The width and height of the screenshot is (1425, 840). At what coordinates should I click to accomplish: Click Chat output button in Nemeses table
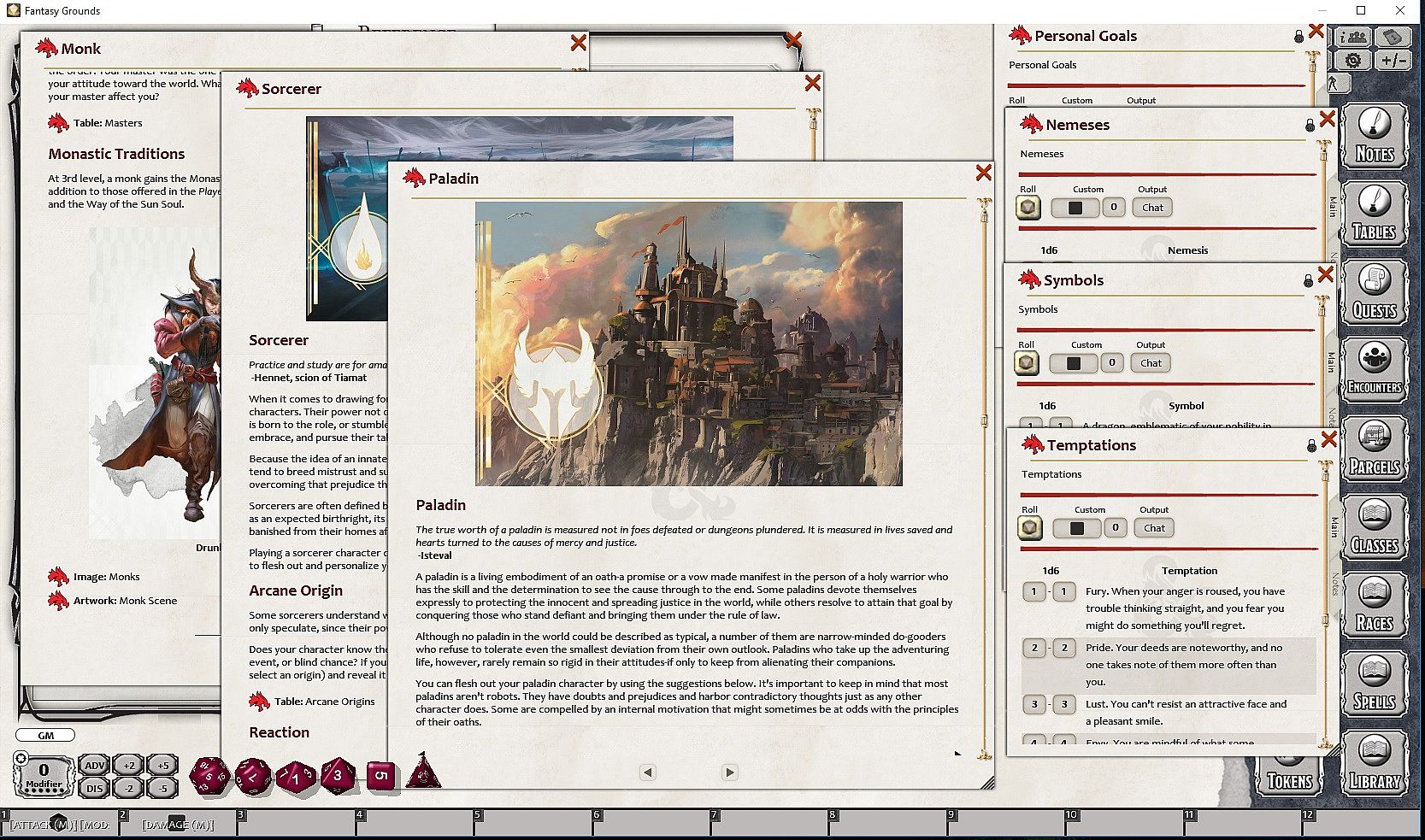(x=1152, y=208)
